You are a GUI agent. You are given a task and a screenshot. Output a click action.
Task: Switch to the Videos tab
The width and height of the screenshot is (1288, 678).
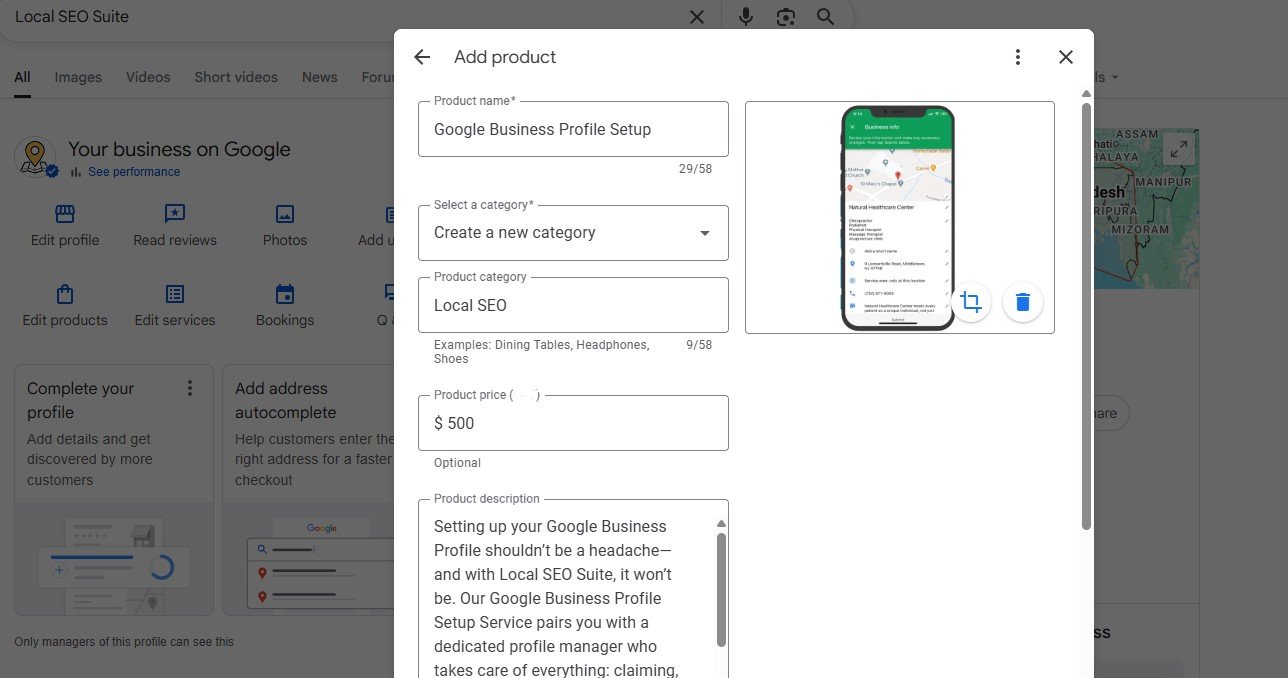point(148,77)
